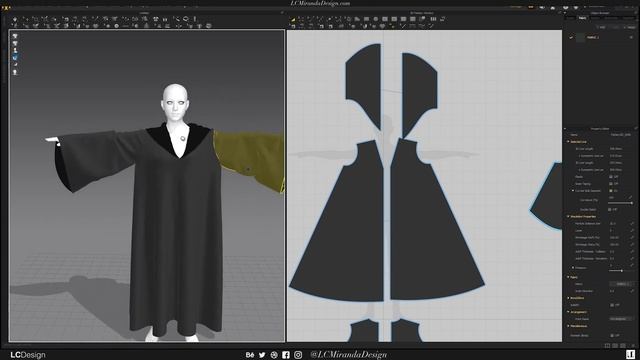Click the last icon of the second 3D toolbar row

coord(209,26)
